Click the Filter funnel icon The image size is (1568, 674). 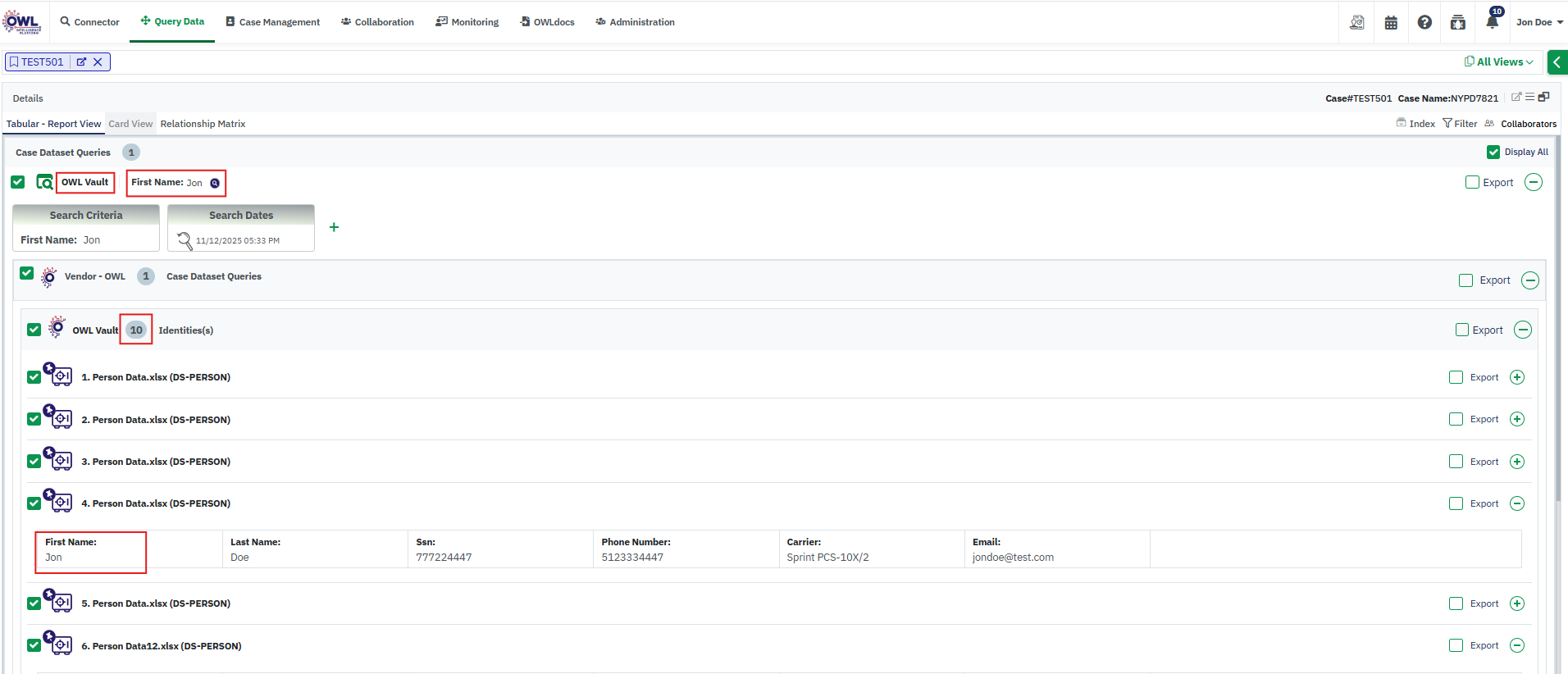(x=1447, y=124)
